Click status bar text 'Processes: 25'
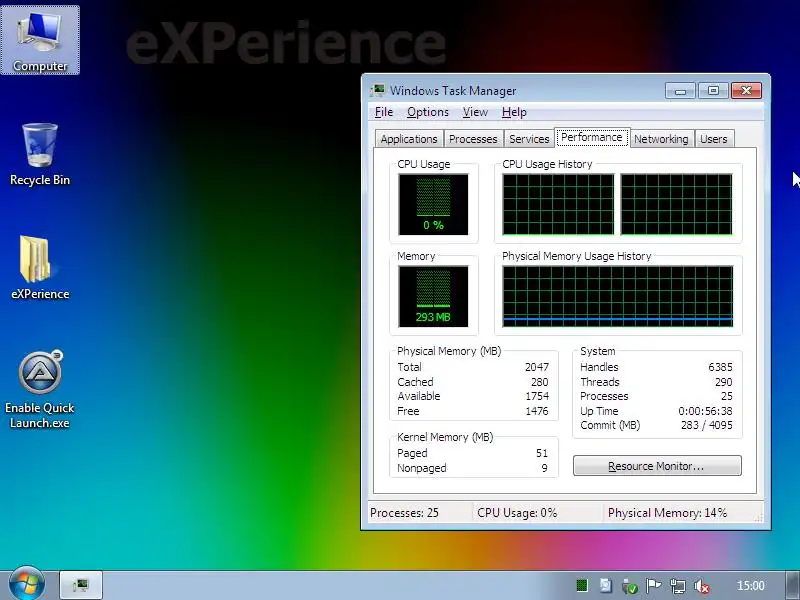Viewport: 800px width, 600px height. coord(404,513)
